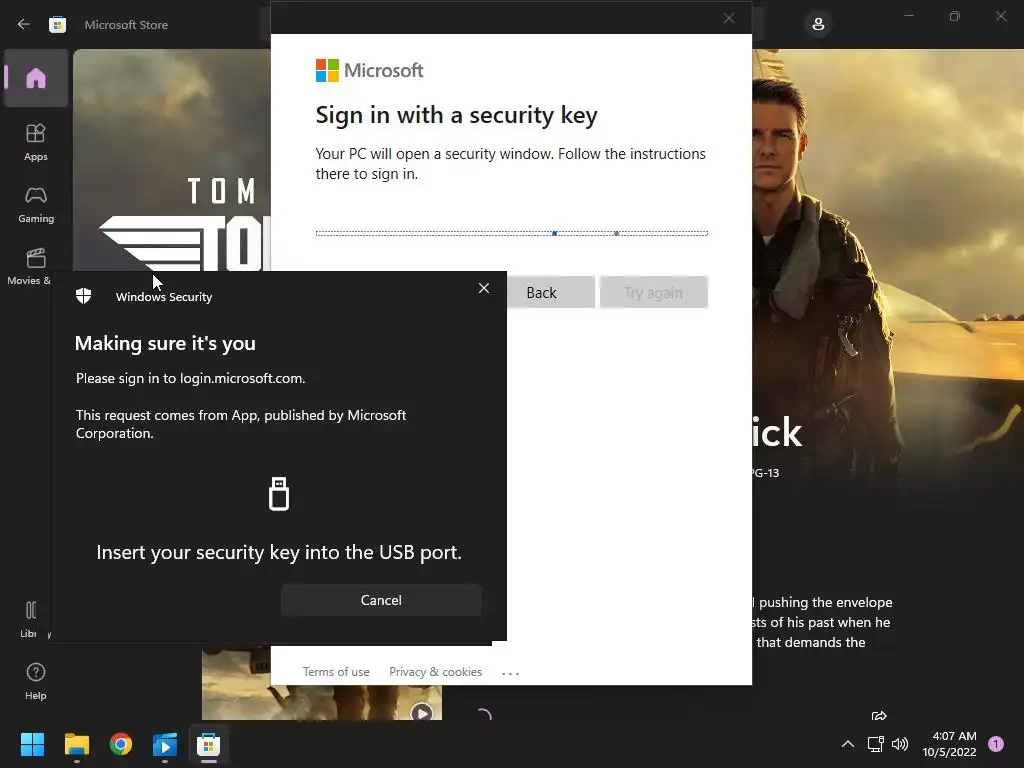The image size is (1024, 768).
Task: Open clock showing 4:07 AM
Action: 950,744
